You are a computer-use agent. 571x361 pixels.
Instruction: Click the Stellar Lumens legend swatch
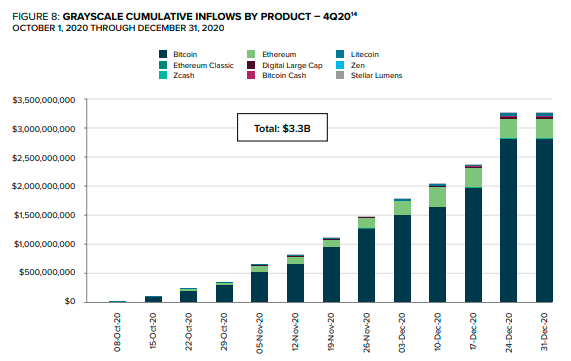pyautogui.click(x=340, y=75)
